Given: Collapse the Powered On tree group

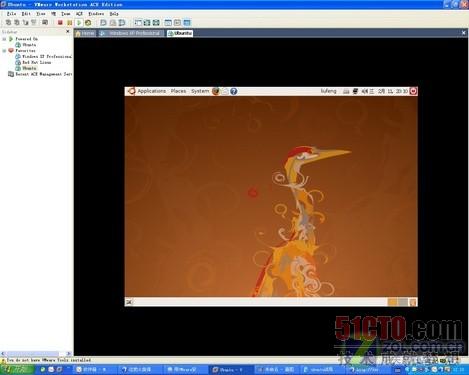Looking at the screenshot, I should pyautogui.click(x=4, y=39).
